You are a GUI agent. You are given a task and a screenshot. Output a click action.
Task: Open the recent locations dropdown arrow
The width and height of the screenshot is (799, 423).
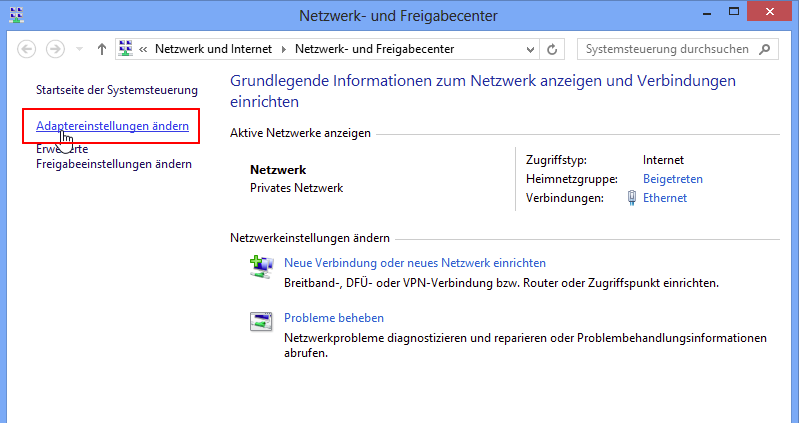[x=79, y=49]
